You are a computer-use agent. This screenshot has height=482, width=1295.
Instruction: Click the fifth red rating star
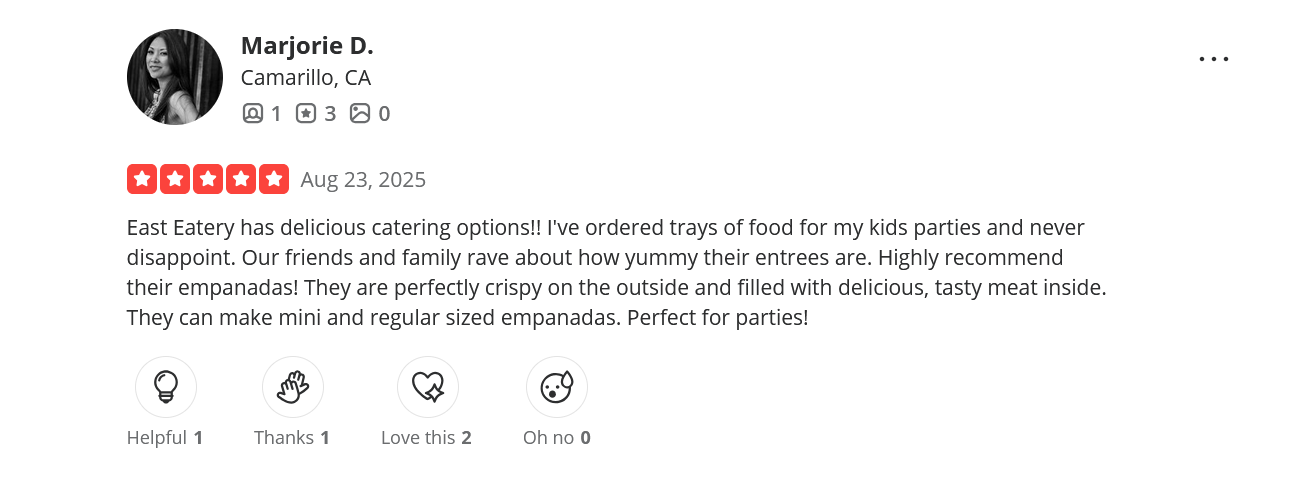click(x=274, y=179)
